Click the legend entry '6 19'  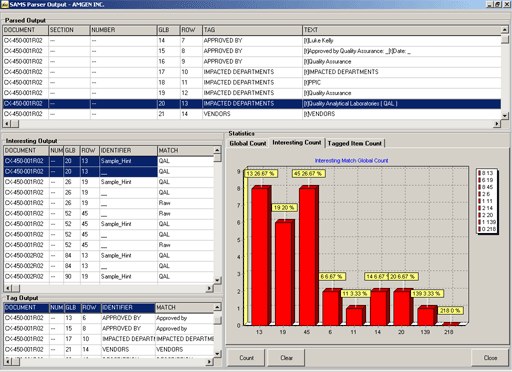click(487, 180)
